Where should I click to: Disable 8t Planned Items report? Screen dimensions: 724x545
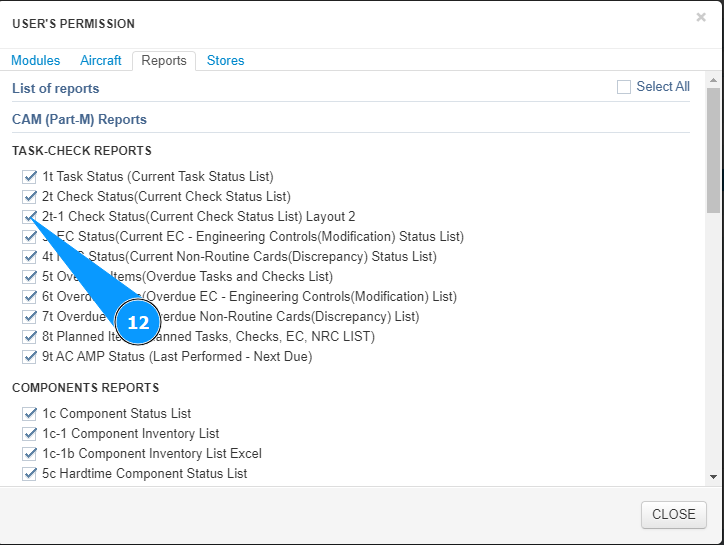click(30, 337)
